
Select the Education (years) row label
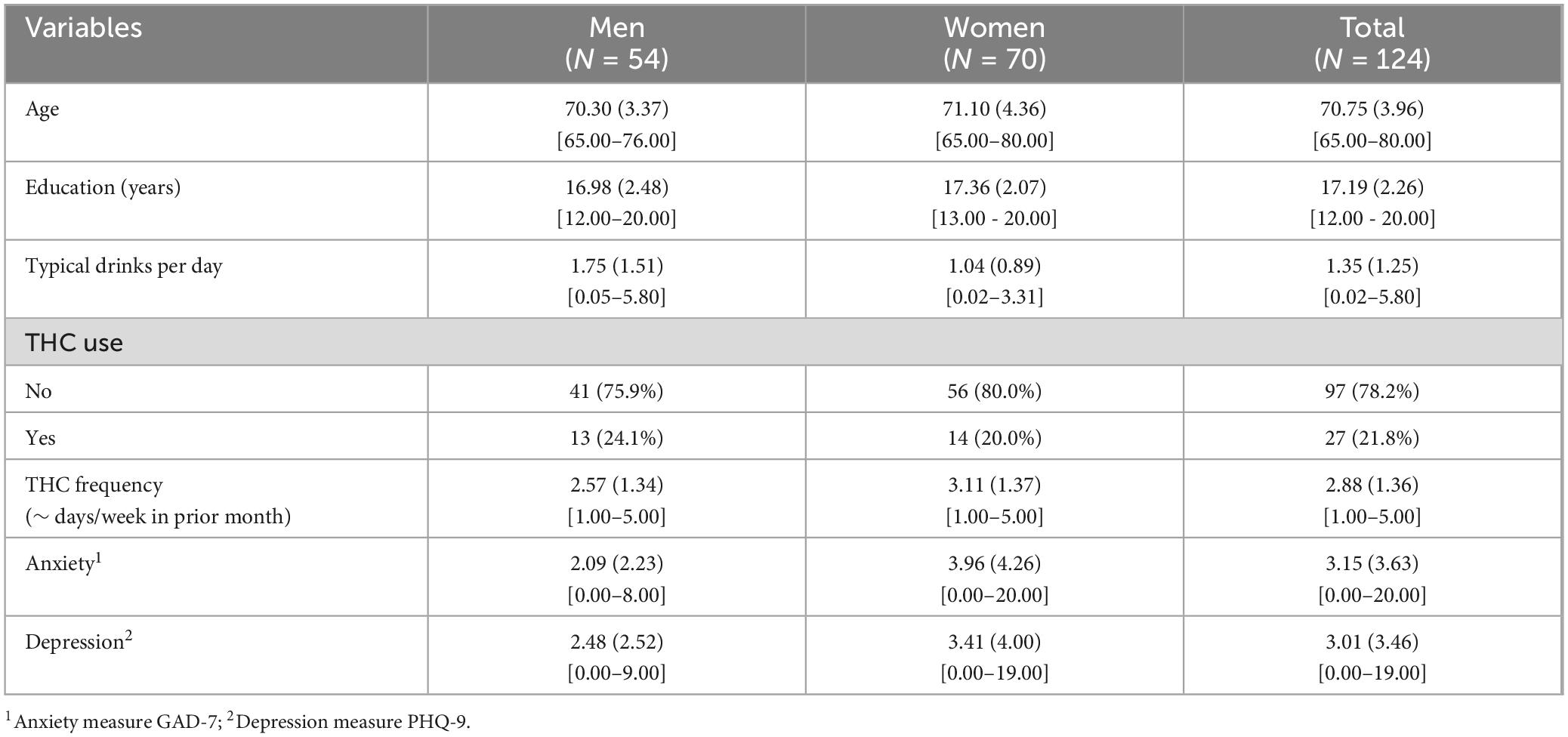(103, 187)
